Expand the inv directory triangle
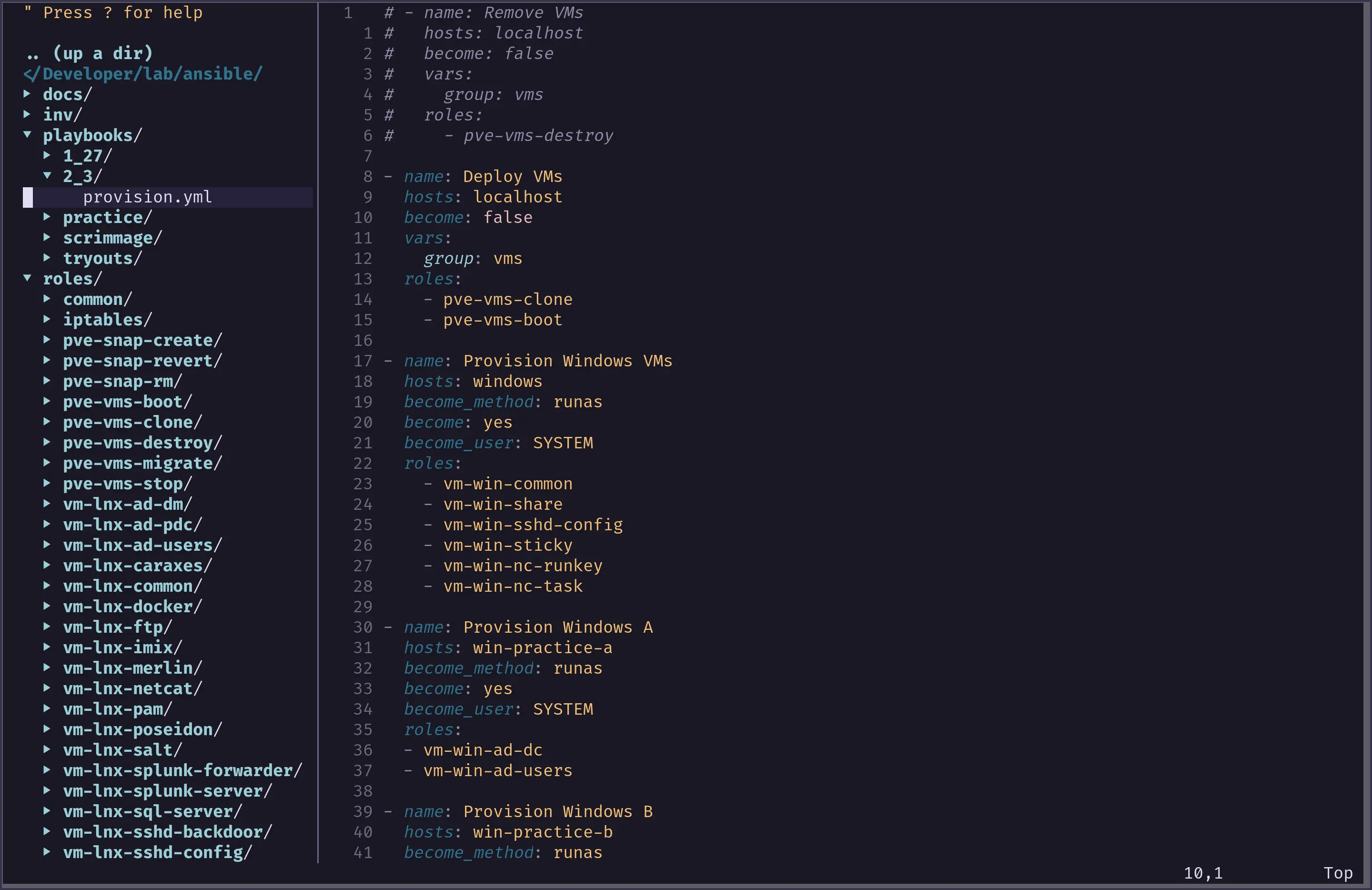 pyautogui.click(x=27, y=114)
